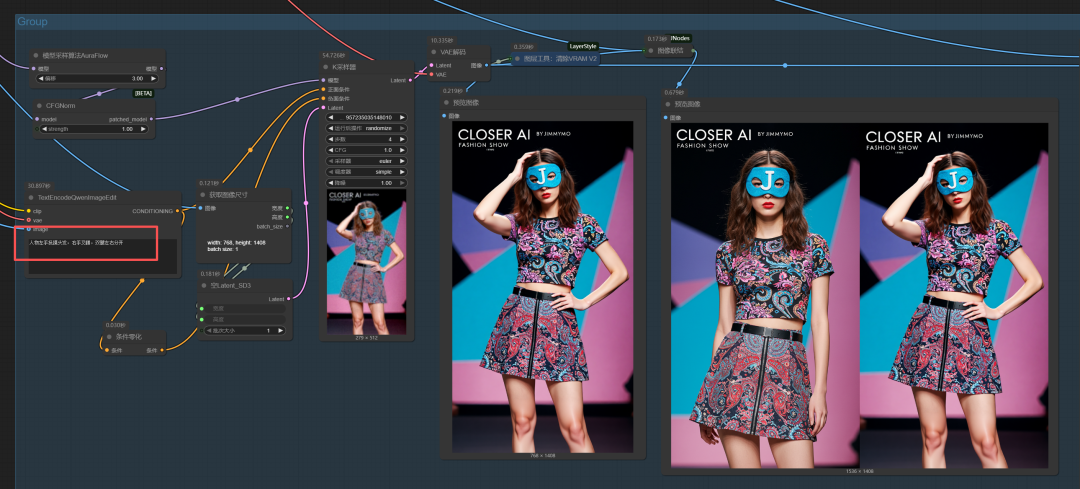Click the 正面条件 input port on K采样器

point(323,90)
